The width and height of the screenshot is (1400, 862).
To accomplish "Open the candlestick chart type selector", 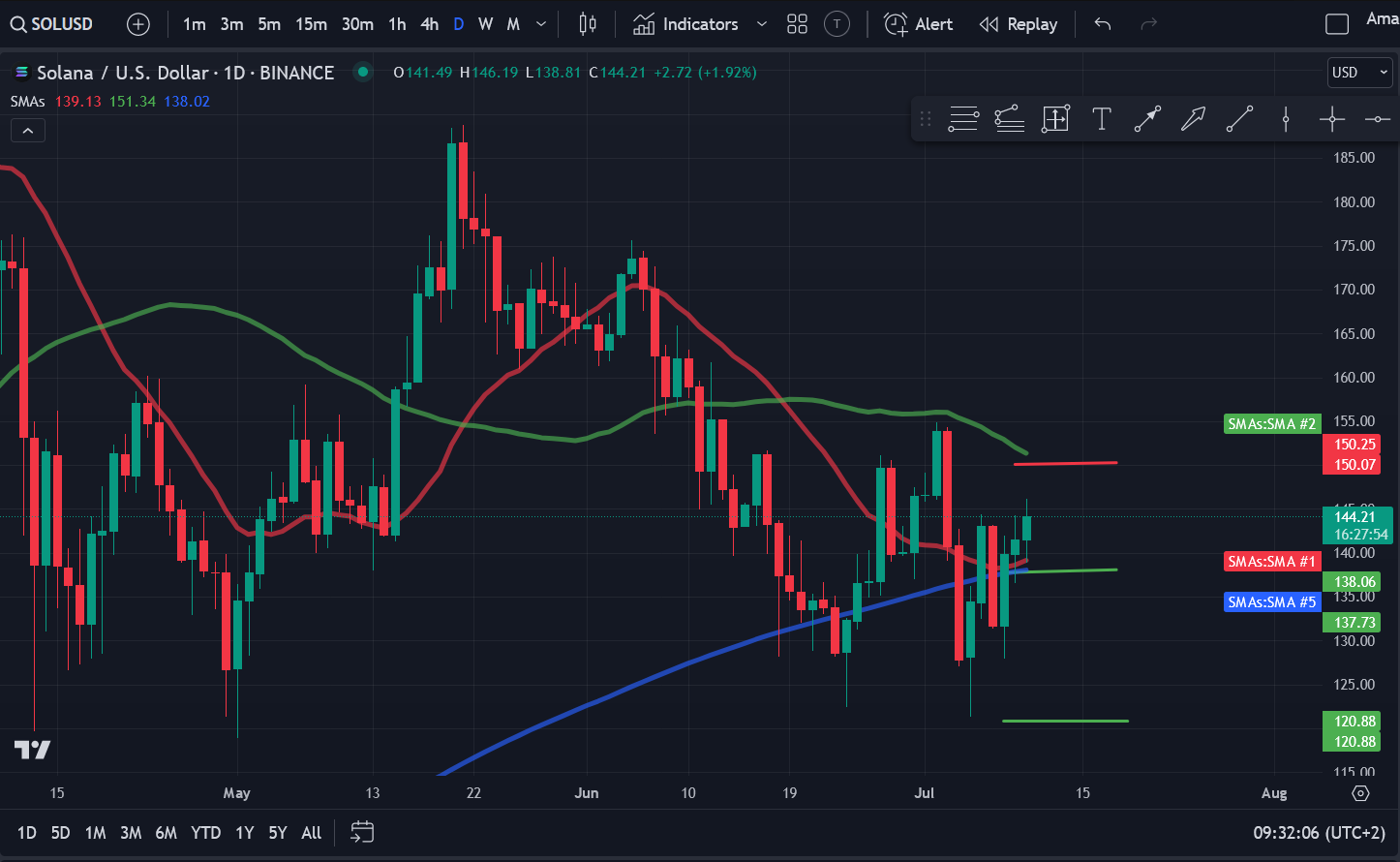I will pos(588,24).
